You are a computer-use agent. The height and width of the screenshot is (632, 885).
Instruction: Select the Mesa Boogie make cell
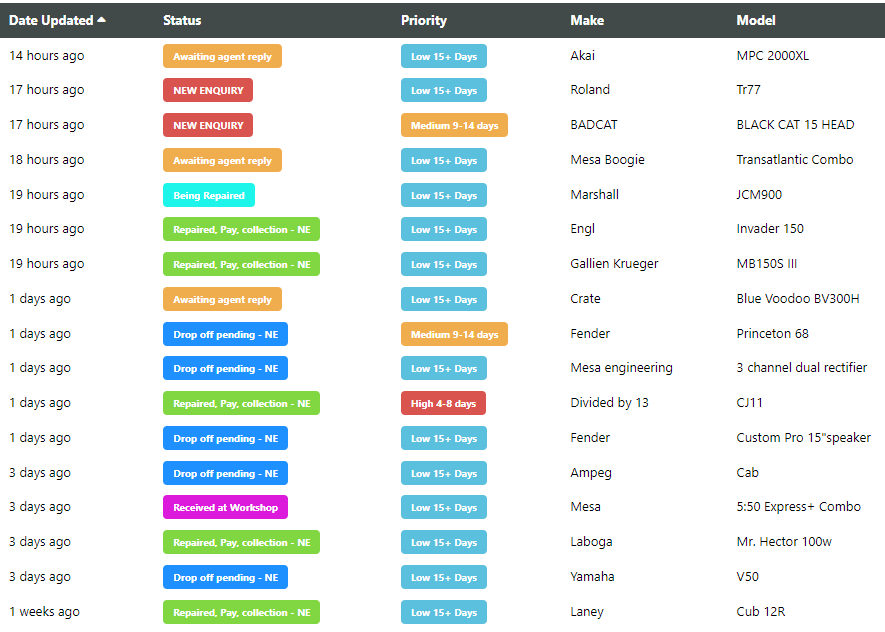coord(607,160)
